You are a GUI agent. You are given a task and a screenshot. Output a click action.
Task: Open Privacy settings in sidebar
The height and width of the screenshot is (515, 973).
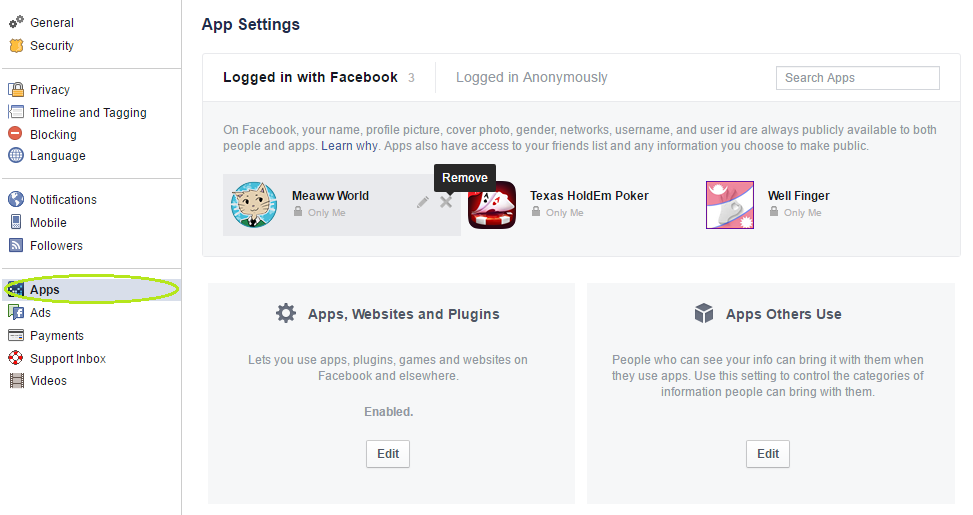(50, 89)
